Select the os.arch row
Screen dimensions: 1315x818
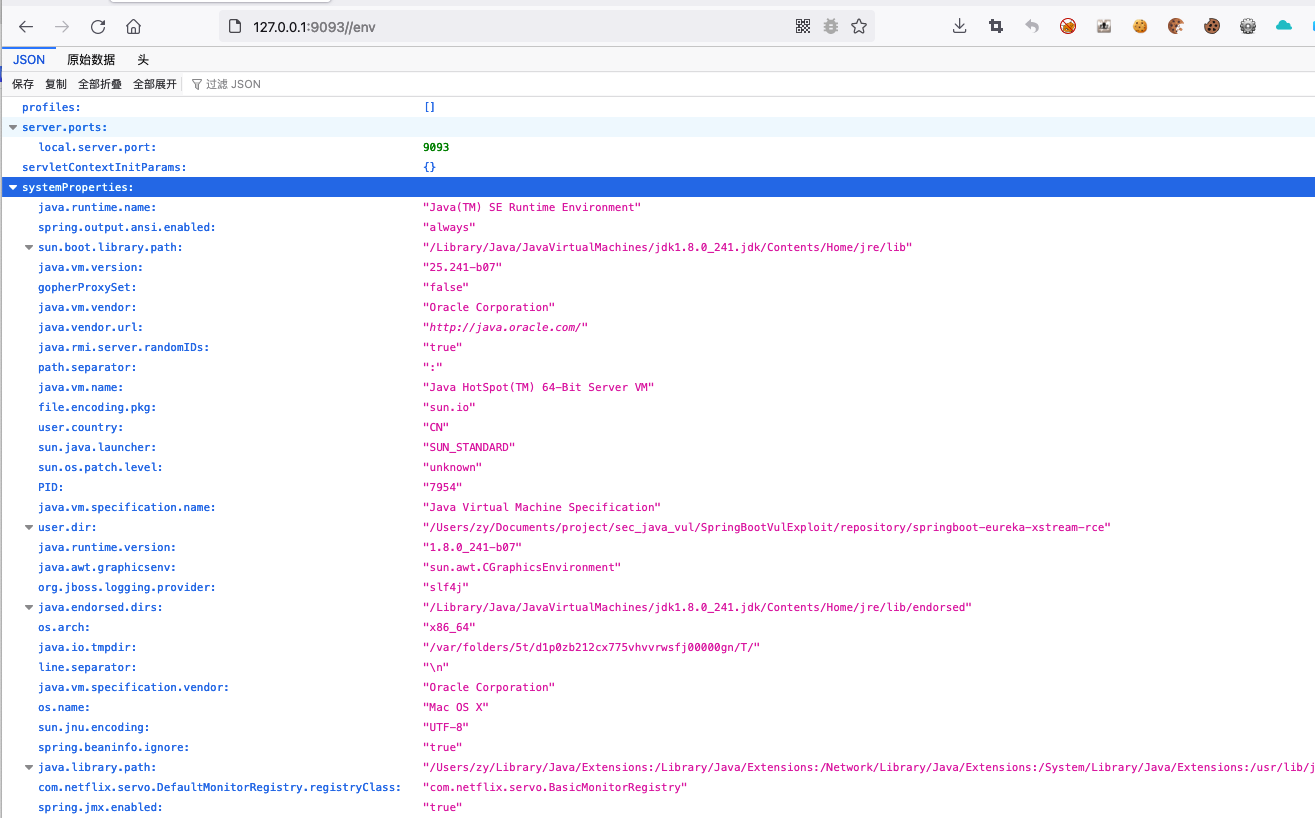pos(657,627)
